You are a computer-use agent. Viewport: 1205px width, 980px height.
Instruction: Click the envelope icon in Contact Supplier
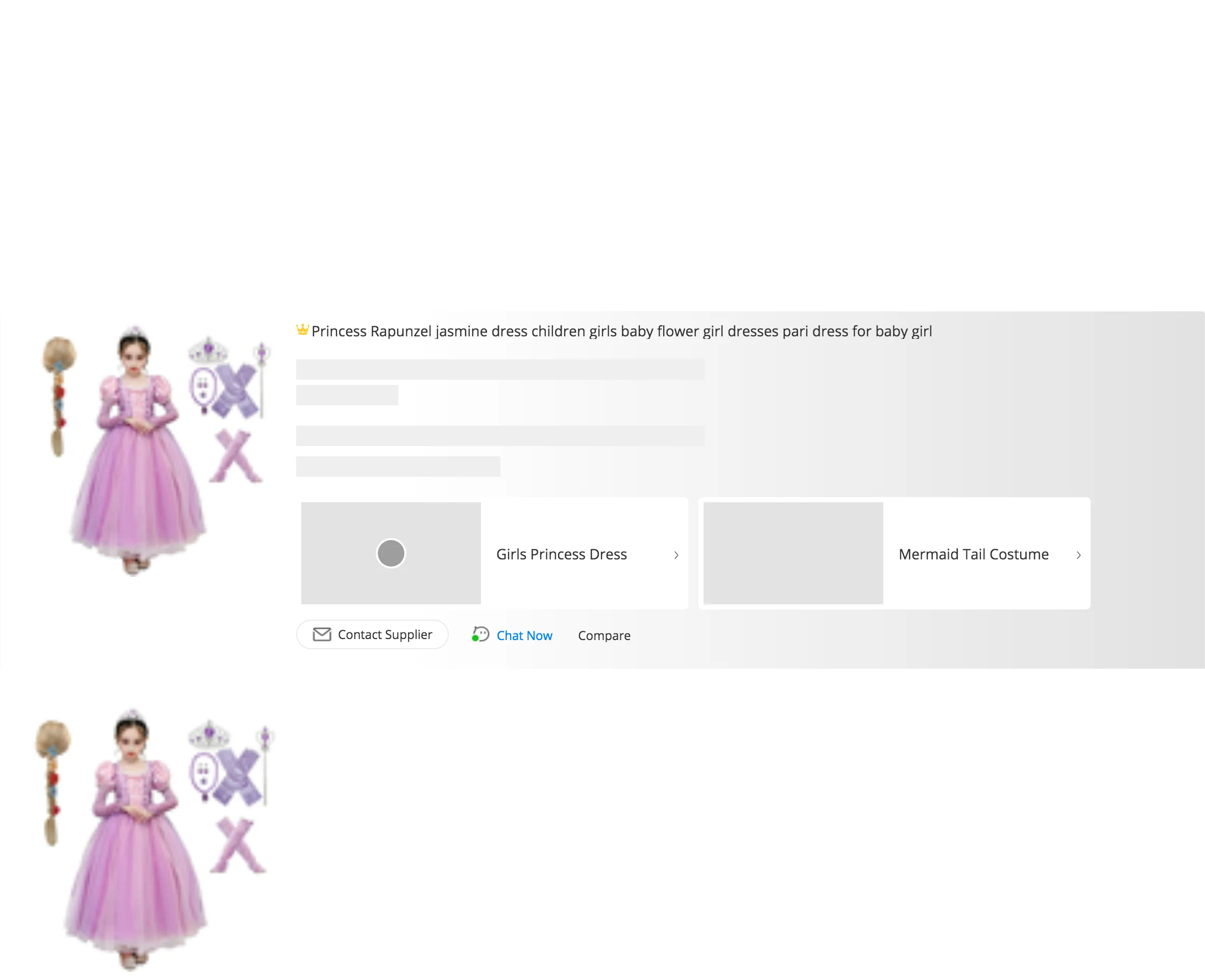322,634
